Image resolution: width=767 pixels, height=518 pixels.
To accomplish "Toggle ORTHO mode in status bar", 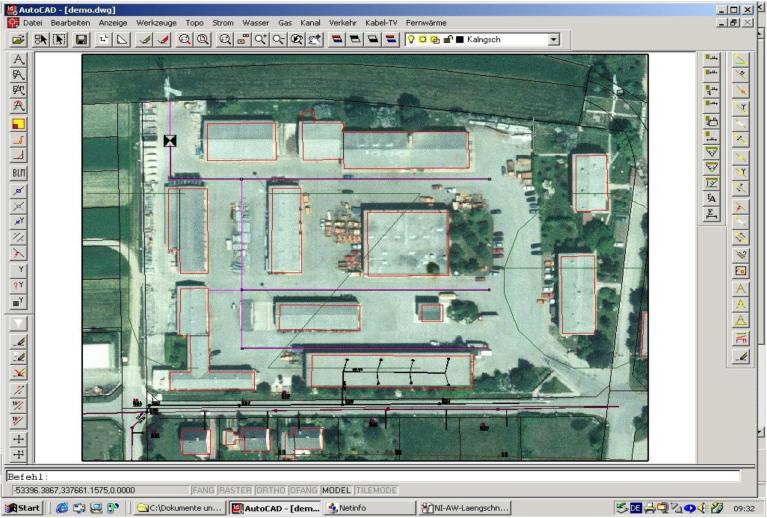I will coord(270,490).
